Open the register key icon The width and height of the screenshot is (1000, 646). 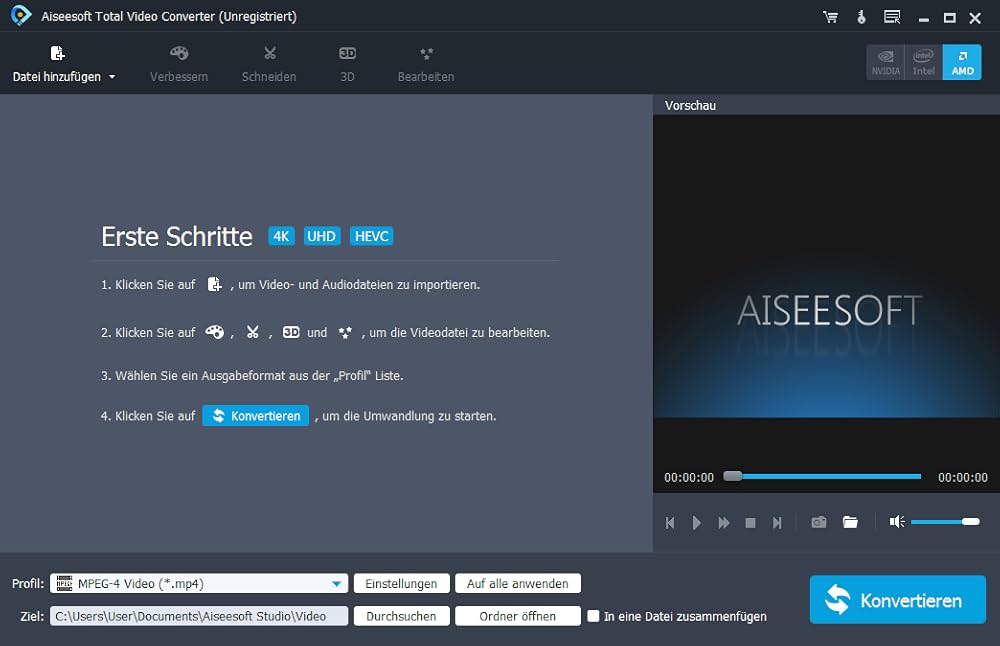[860, 17]
